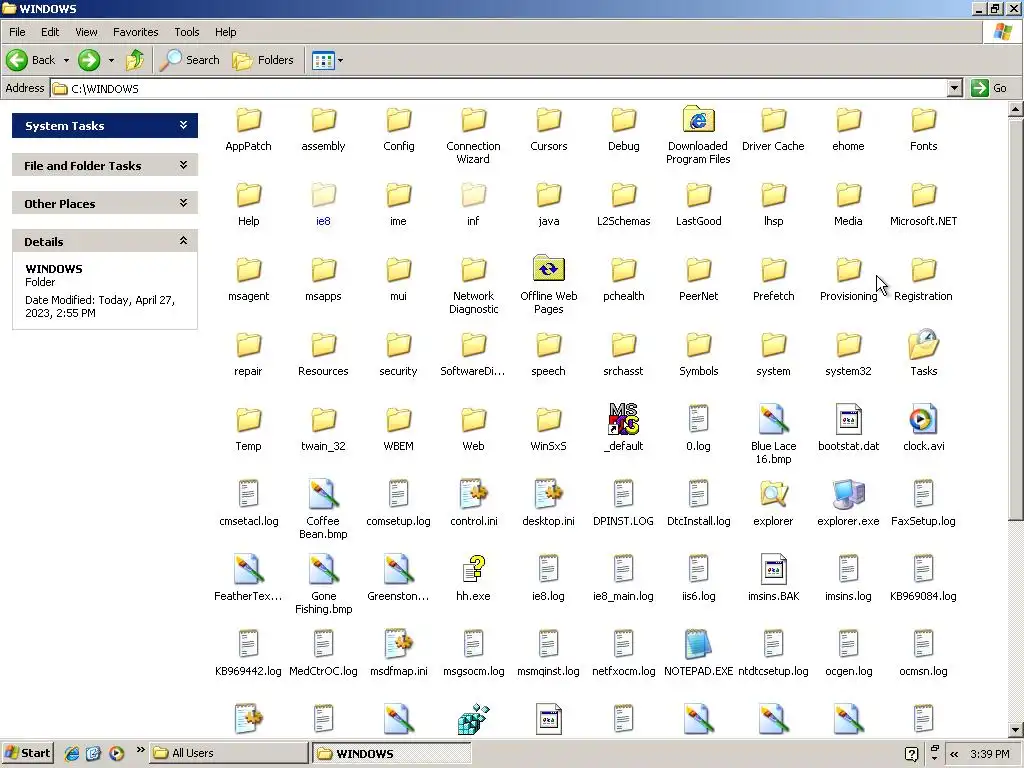Select the desktop.ini settings file icon
The width and height of the screenshot is (1024, 768).
tap(549, 494)
